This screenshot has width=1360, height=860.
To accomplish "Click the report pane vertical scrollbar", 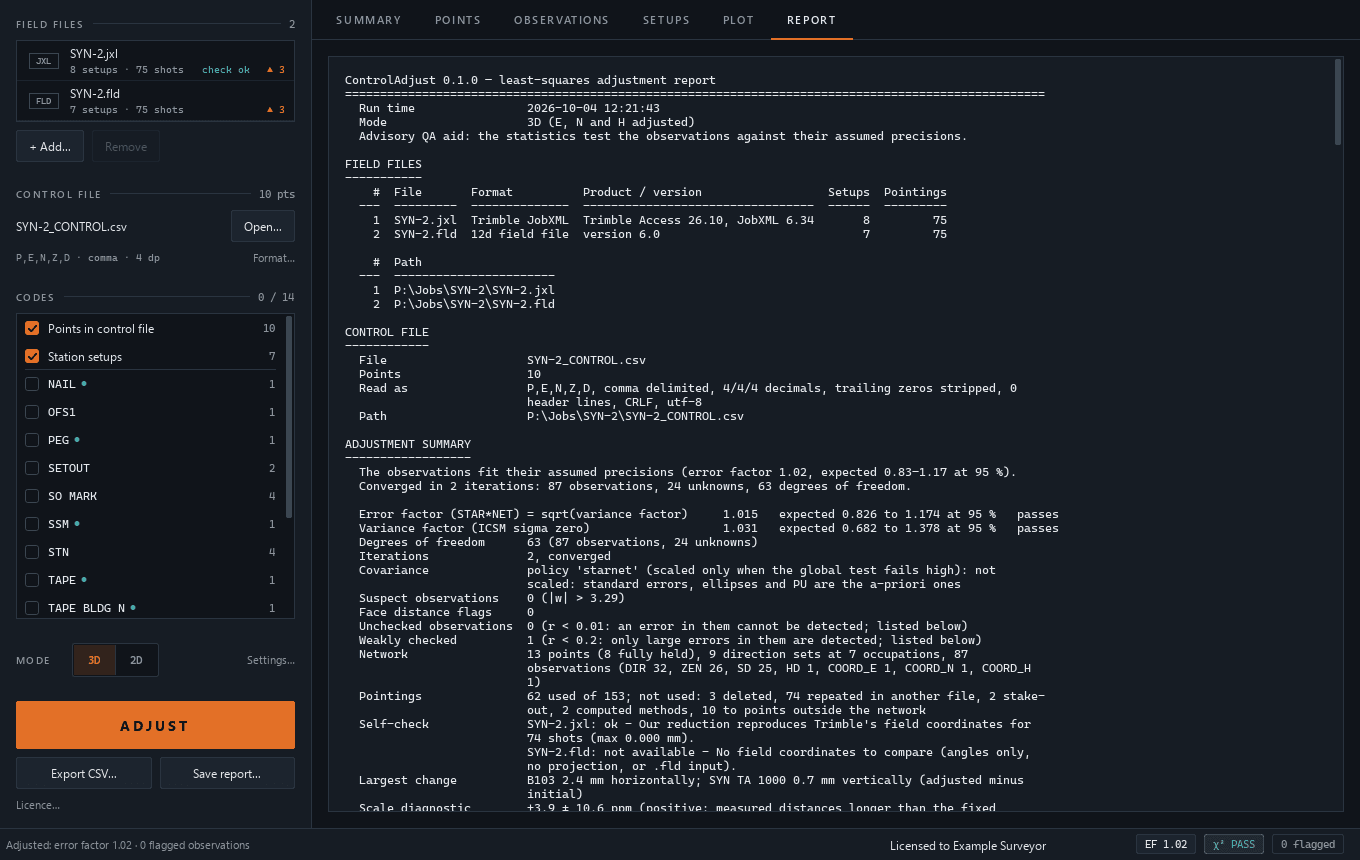I will click(1338, 101).
